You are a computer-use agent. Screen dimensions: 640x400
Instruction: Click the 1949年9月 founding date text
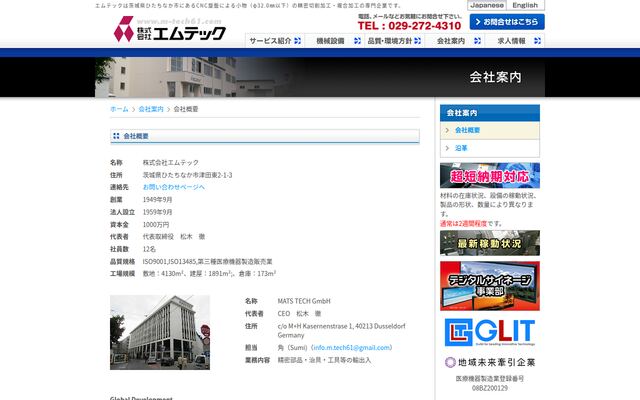pos(157,200)
